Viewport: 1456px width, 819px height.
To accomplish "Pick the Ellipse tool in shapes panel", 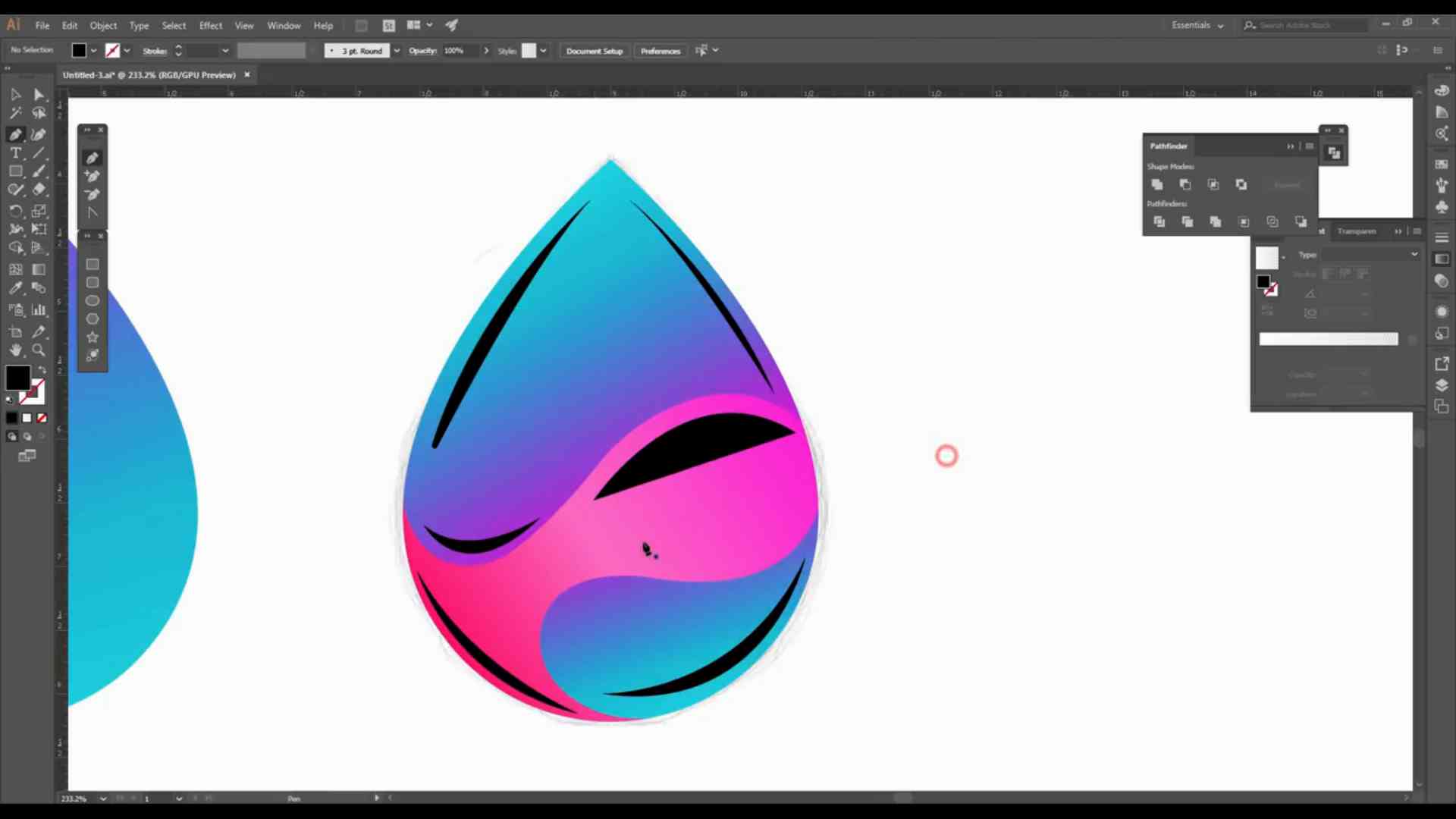I will (x=93, y=300).
